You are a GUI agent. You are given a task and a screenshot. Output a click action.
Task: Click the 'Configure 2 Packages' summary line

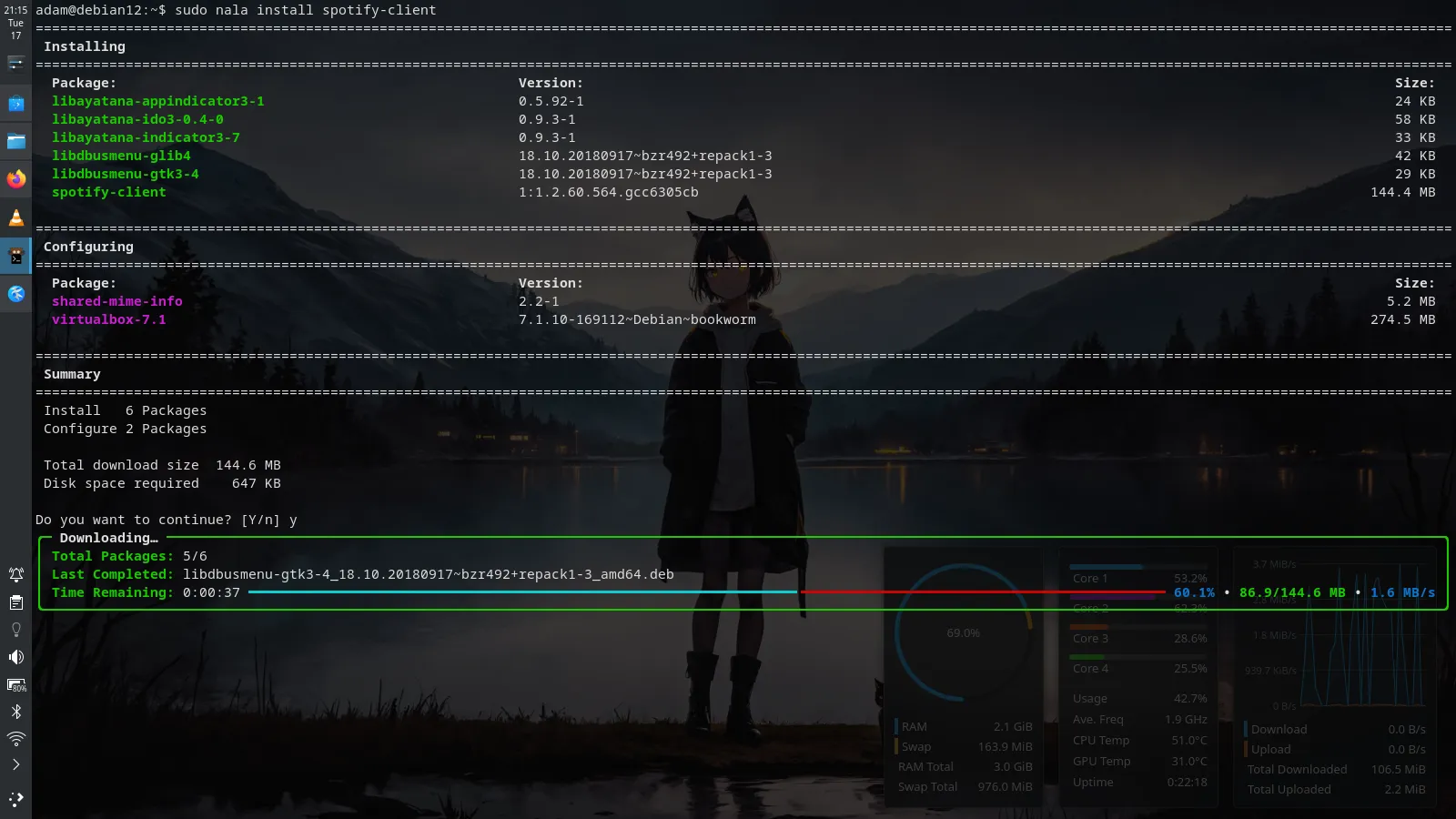tap(126, 429)
